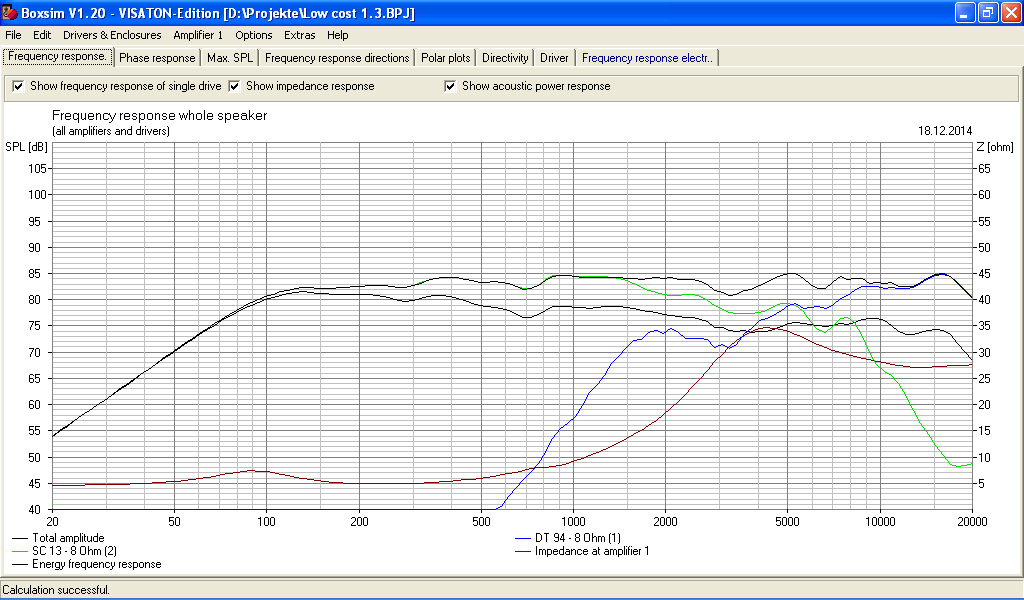Switch to the Polar plots tab
The height and width of the screenshot is (600, 1024).
pos(445,58)
